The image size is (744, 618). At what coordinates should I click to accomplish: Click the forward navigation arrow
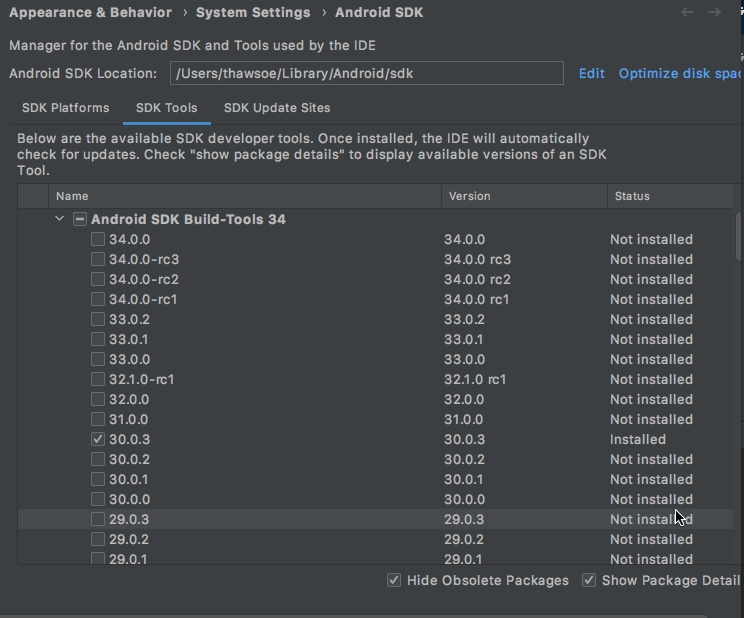[x=714, y=13]
